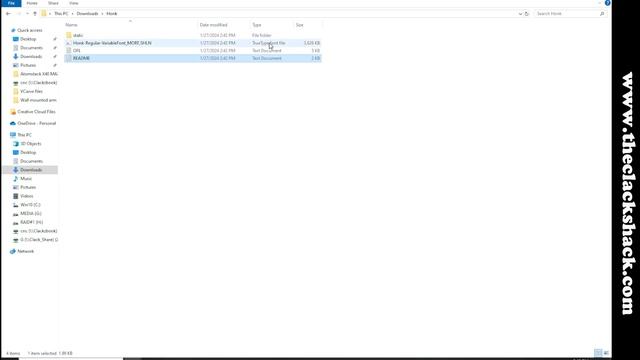Open Documents under This PC
The width and height of the screenshot is (640, 360).
(31, 161)
